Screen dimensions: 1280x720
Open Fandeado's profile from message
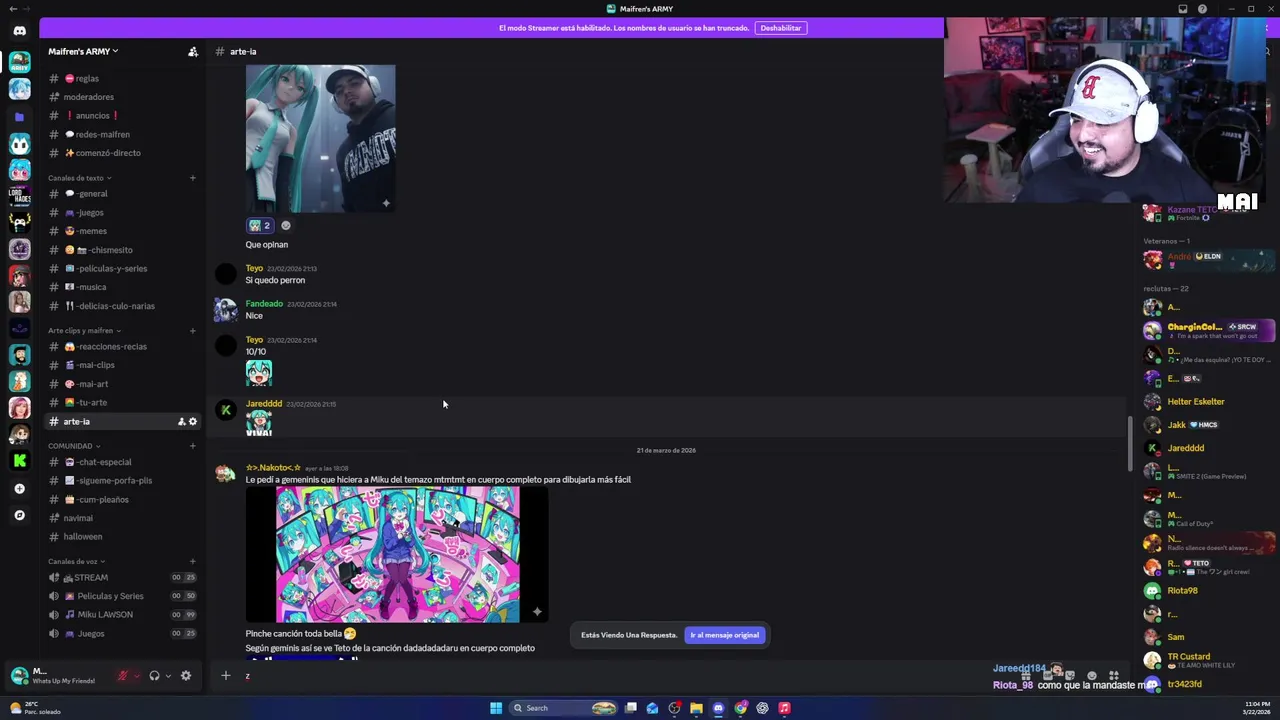(x=264, y=304)
